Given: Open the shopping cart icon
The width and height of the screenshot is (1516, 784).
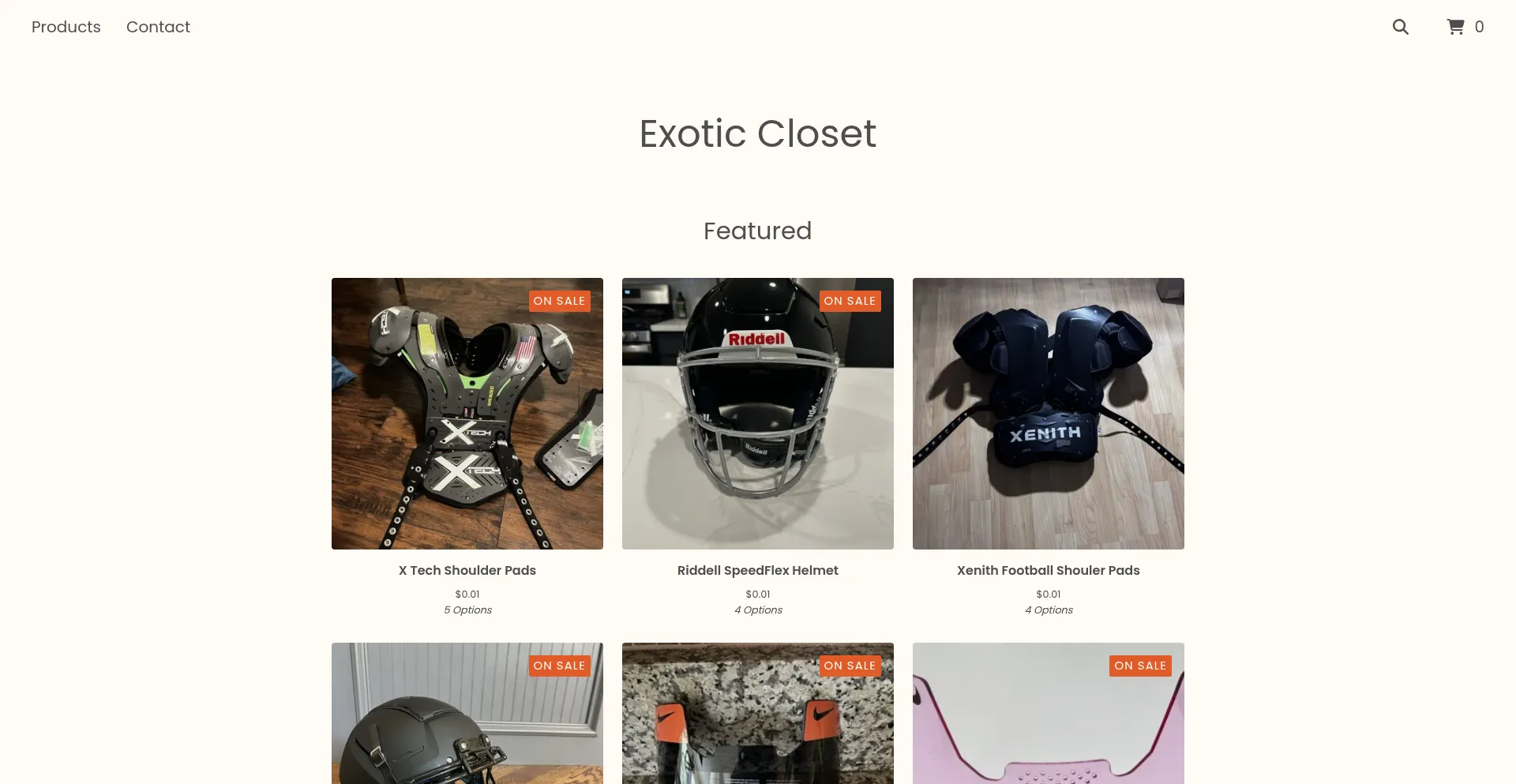Looking at the screenshot, I should point(1455,27).
